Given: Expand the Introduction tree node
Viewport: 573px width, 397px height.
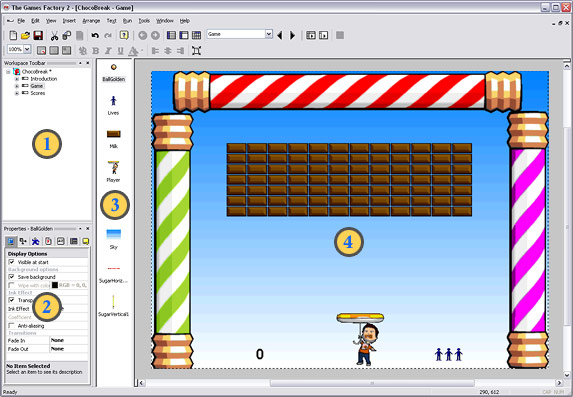Looking at the screenshot, I should tap(16, 79).
